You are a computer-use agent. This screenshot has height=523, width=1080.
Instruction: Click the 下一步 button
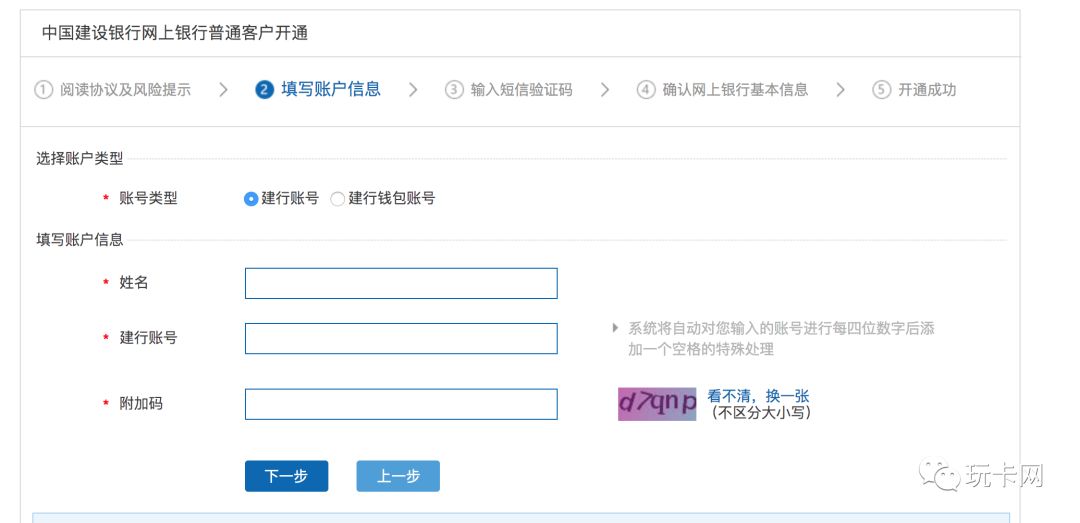(x=287, y=476)
